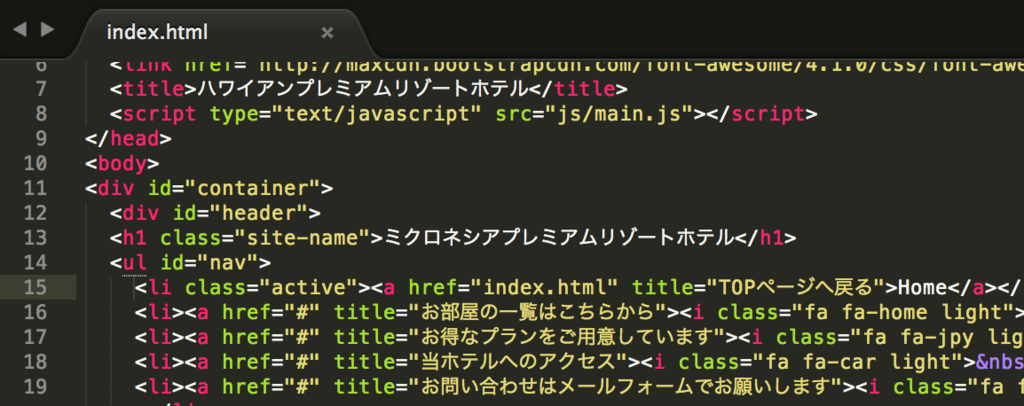The width and height of the screenshot is (1024, 406).
Task: Go to previous tab with left arrow
Action: 20,29
